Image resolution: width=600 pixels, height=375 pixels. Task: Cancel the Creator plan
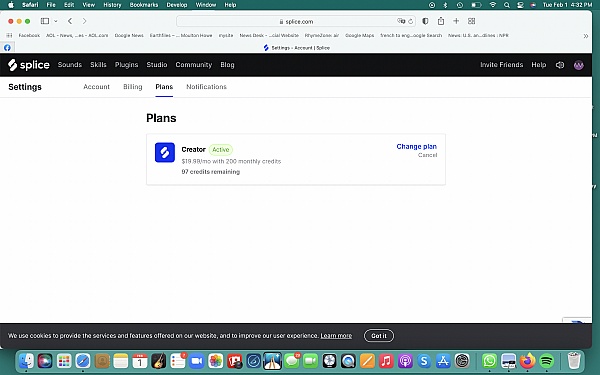427,155
